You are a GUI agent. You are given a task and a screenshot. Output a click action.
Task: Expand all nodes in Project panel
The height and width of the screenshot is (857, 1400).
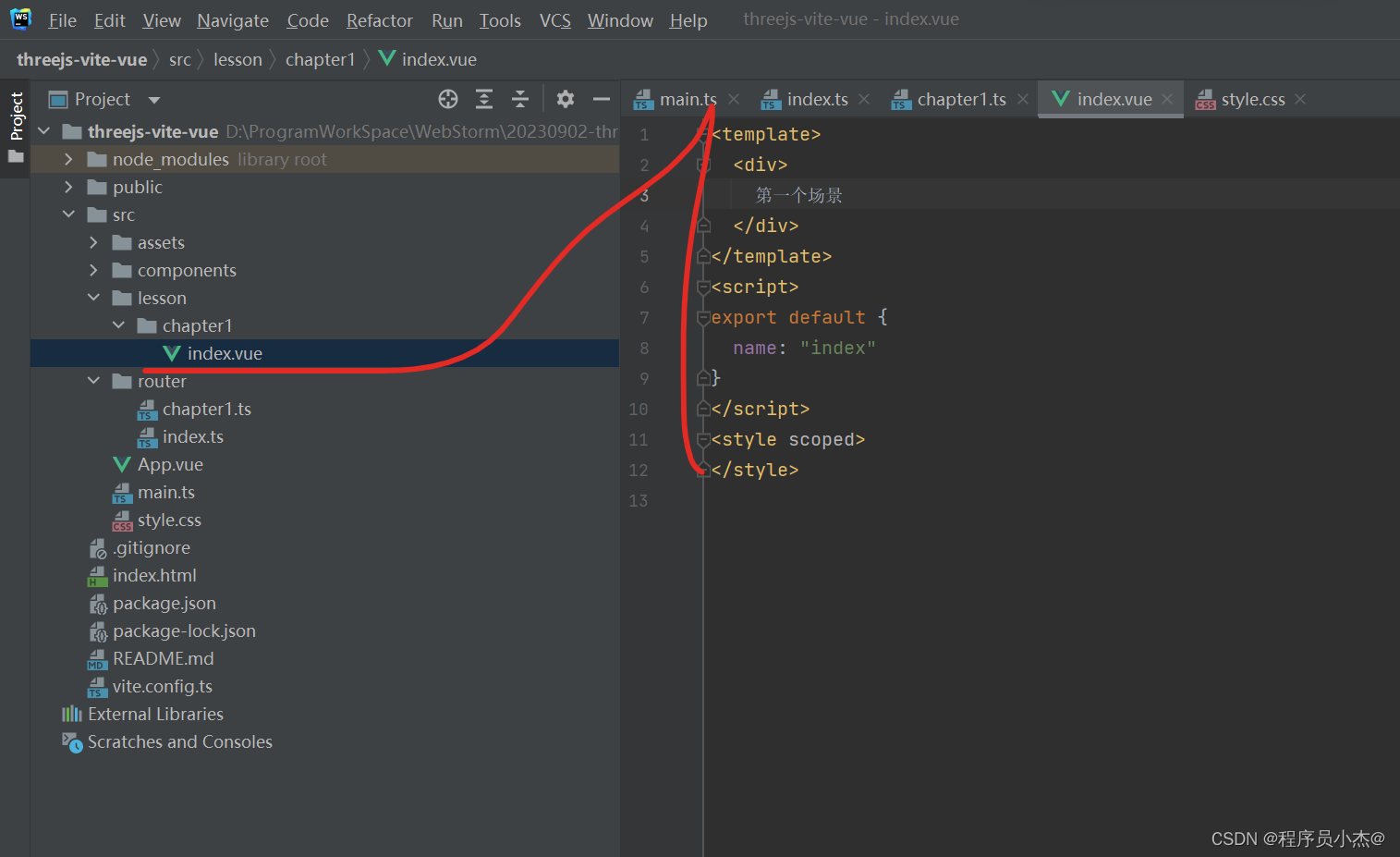tap(484, 99)
